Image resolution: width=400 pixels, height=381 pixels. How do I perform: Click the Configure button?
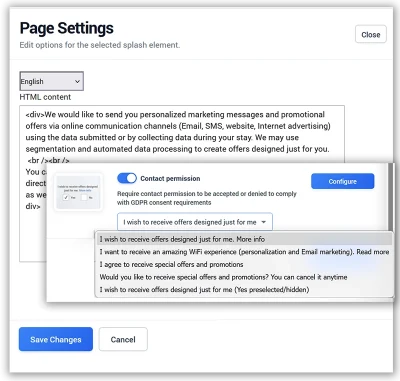pos(343,181)
